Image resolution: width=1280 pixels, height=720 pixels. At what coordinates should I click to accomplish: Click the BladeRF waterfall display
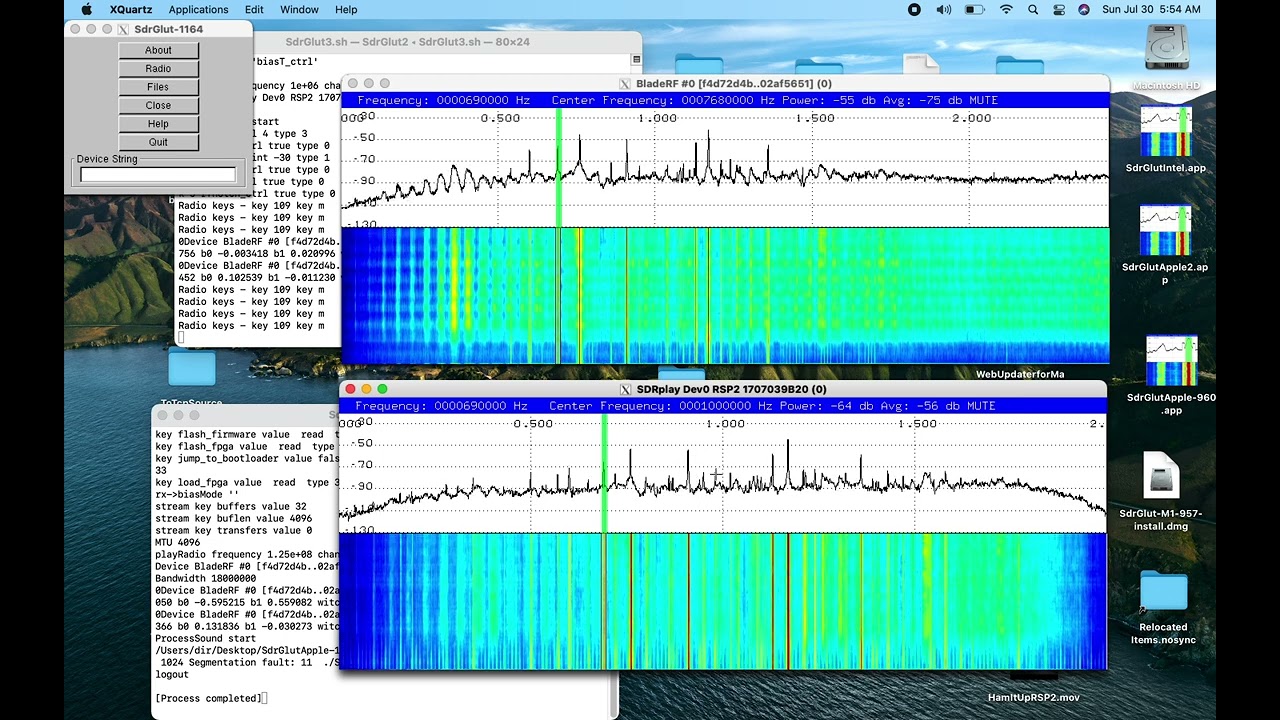coord(725,296)
